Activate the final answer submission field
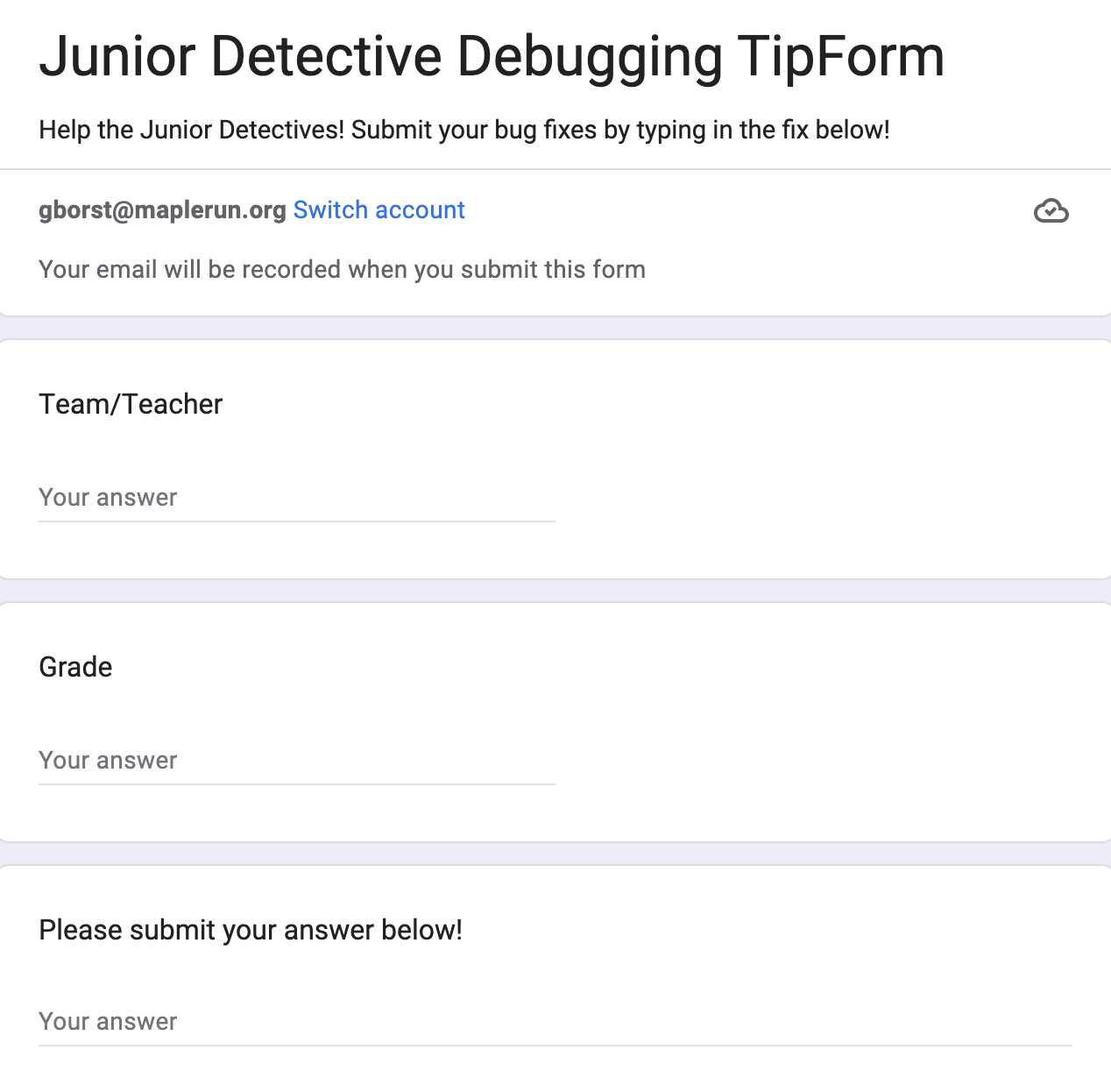1111x1092 pixels. [555, 1022]
